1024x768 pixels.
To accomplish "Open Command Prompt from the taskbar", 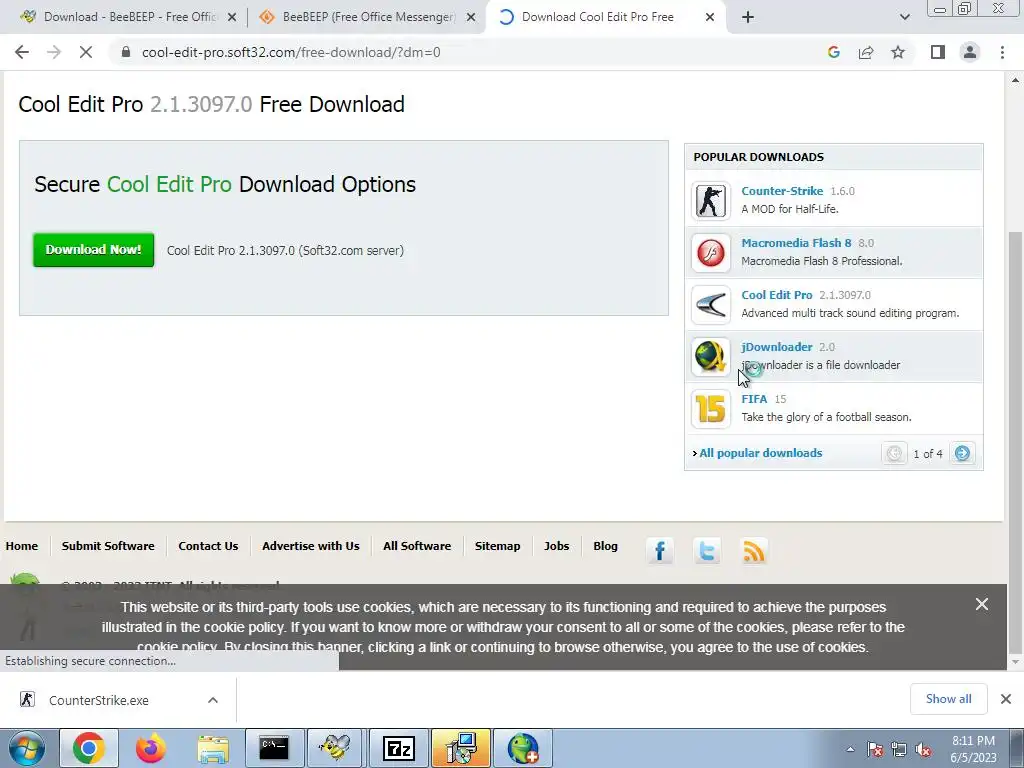I will coord(274,748).
